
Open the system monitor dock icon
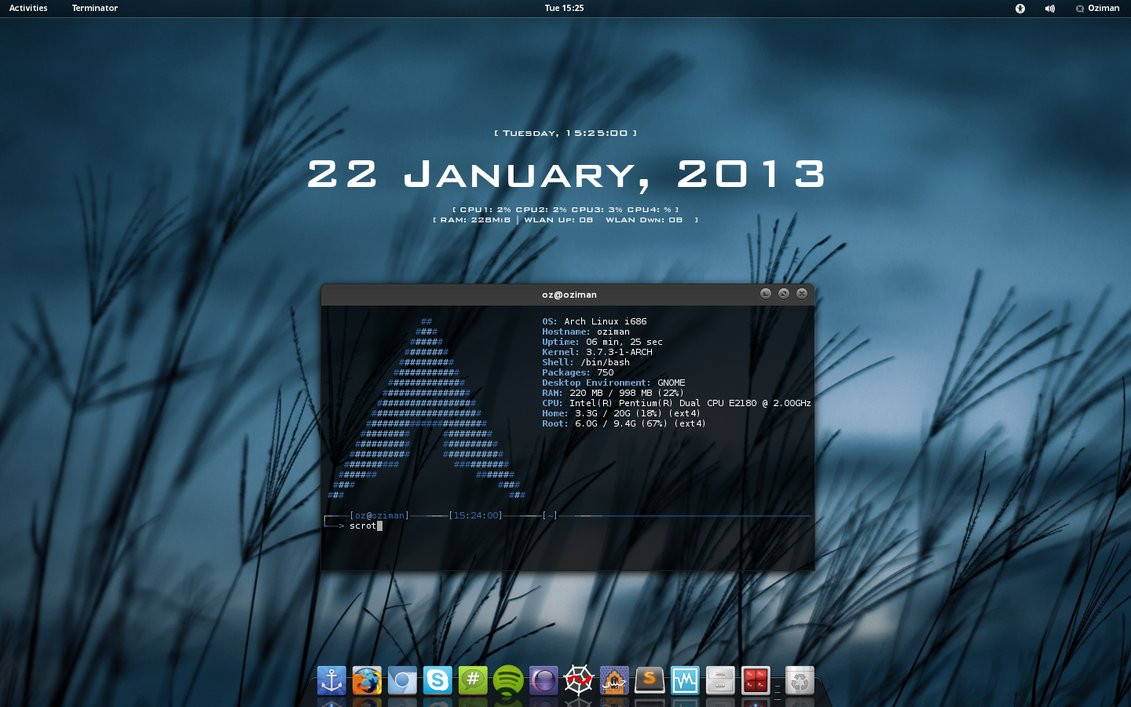point(685,680)
